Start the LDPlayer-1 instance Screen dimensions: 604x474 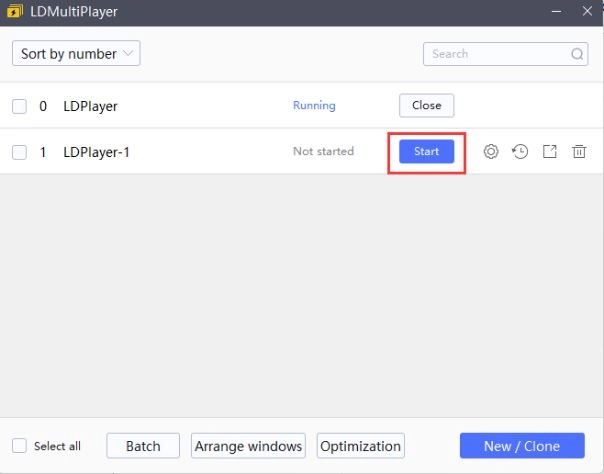tap(426, 152)
